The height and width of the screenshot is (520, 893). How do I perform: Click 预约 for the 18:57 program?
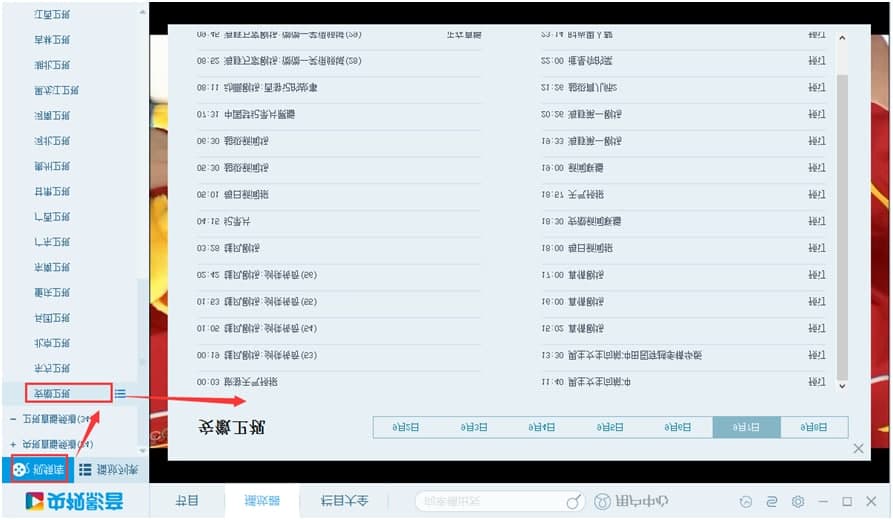pyautogui.click(x=816, y=194)
